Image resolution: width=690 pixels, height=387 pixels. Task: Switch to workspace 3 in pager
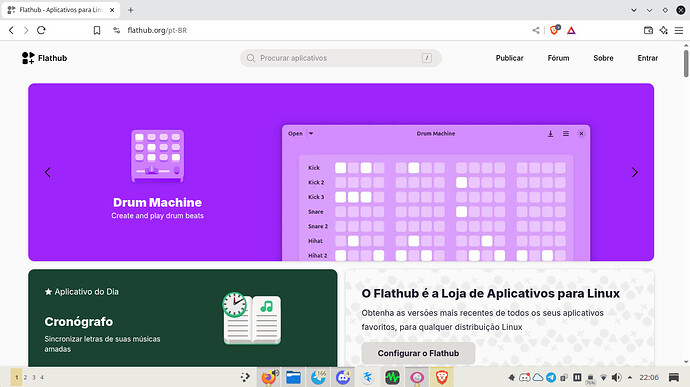pyautogui.click(x=34, y=377)
